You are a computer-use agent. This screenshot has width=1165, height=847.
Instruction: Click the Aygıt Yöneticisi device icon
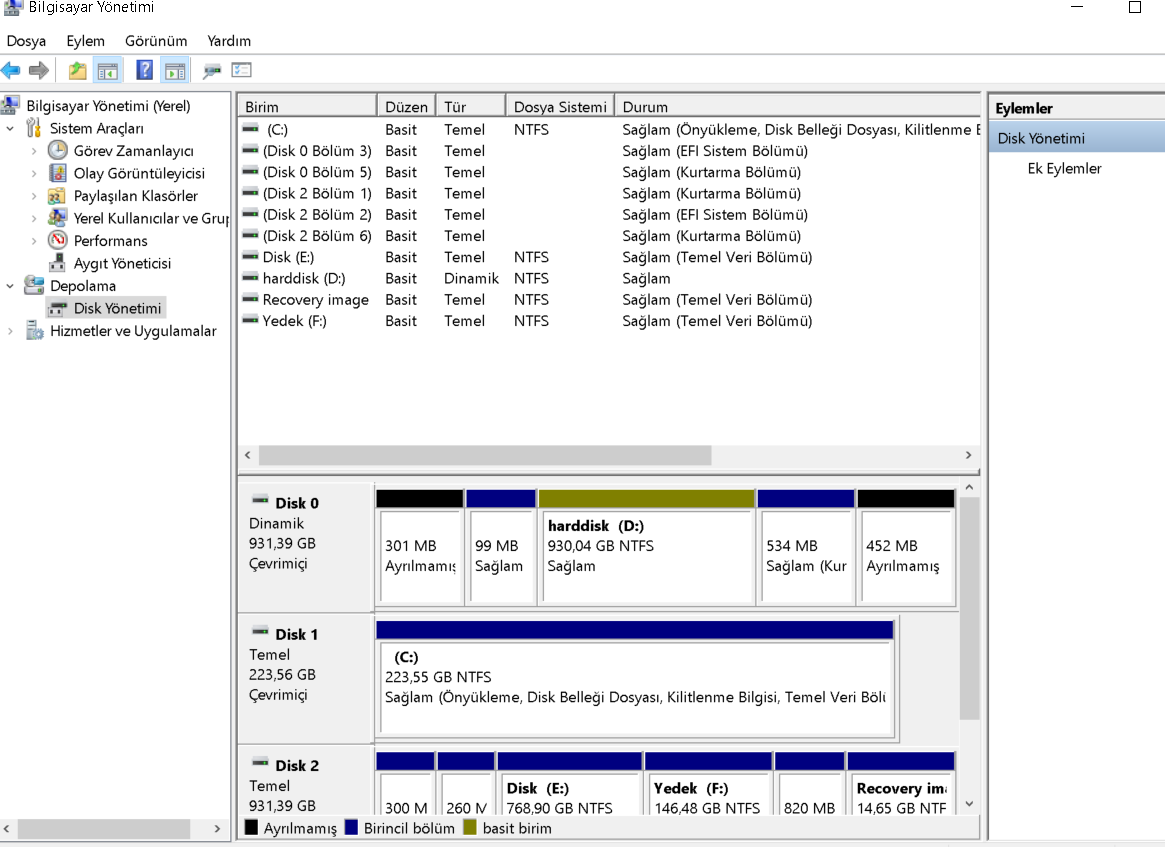pyautogui.click(x=57, y=262)
